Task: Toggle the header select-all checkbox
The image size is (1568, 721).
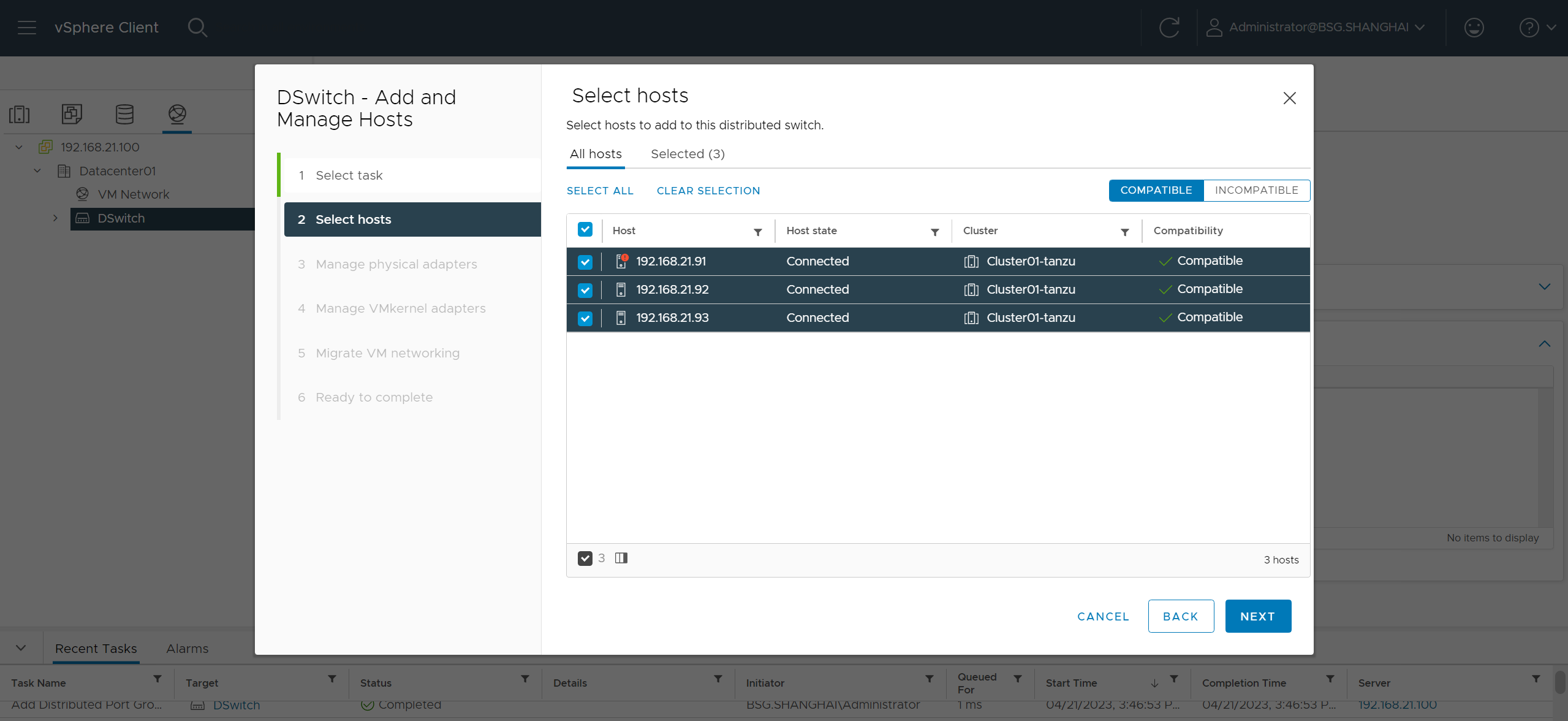Action: pos(585,230)
